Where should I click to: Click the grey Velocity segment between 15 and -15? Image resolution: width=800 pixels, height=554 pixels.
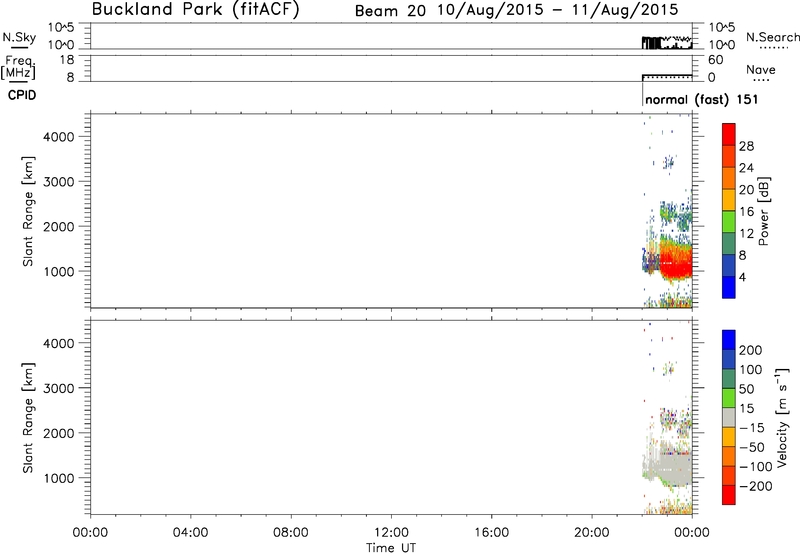[x=729, y=417]
